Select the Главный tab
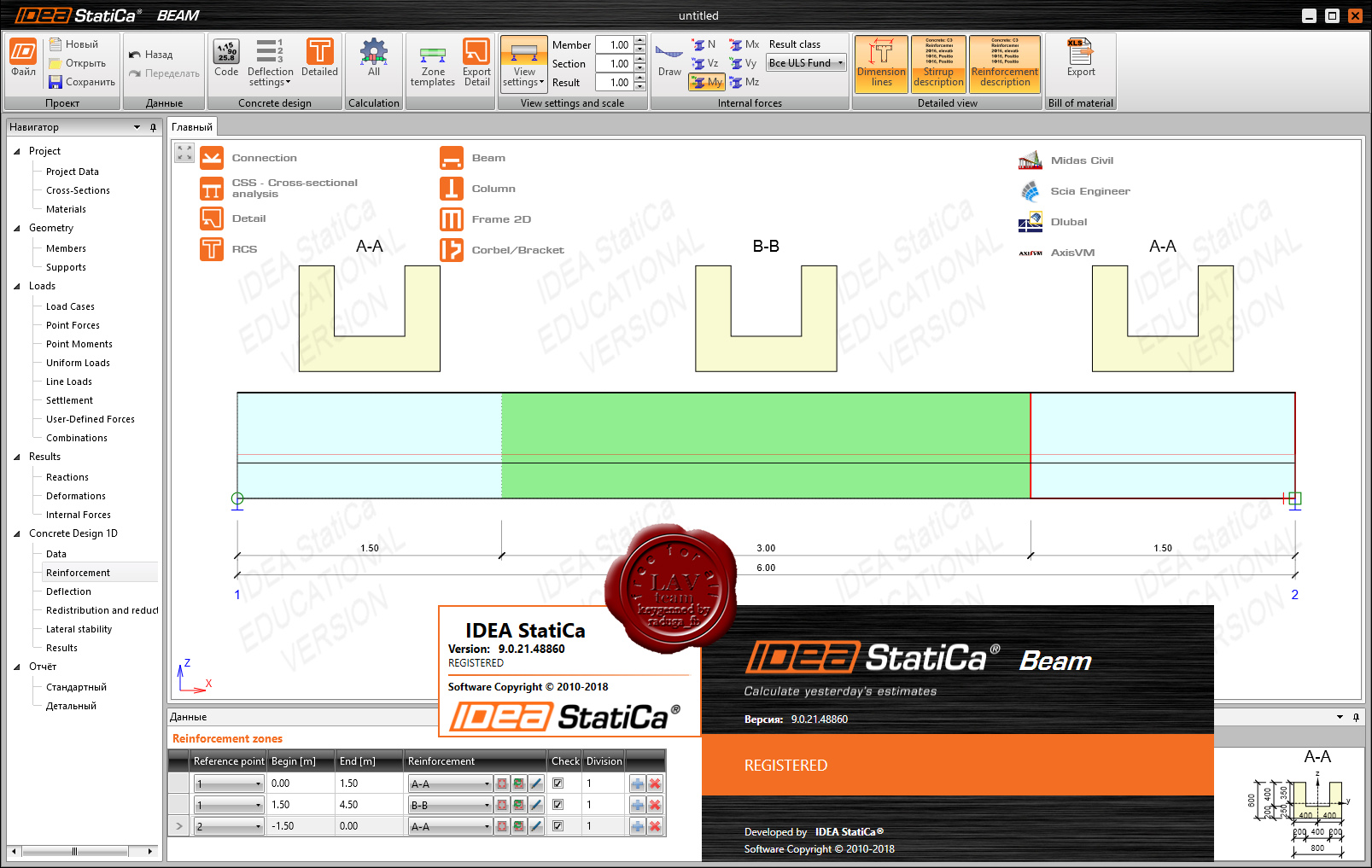 pyautogui.click(x=192, y=127)
